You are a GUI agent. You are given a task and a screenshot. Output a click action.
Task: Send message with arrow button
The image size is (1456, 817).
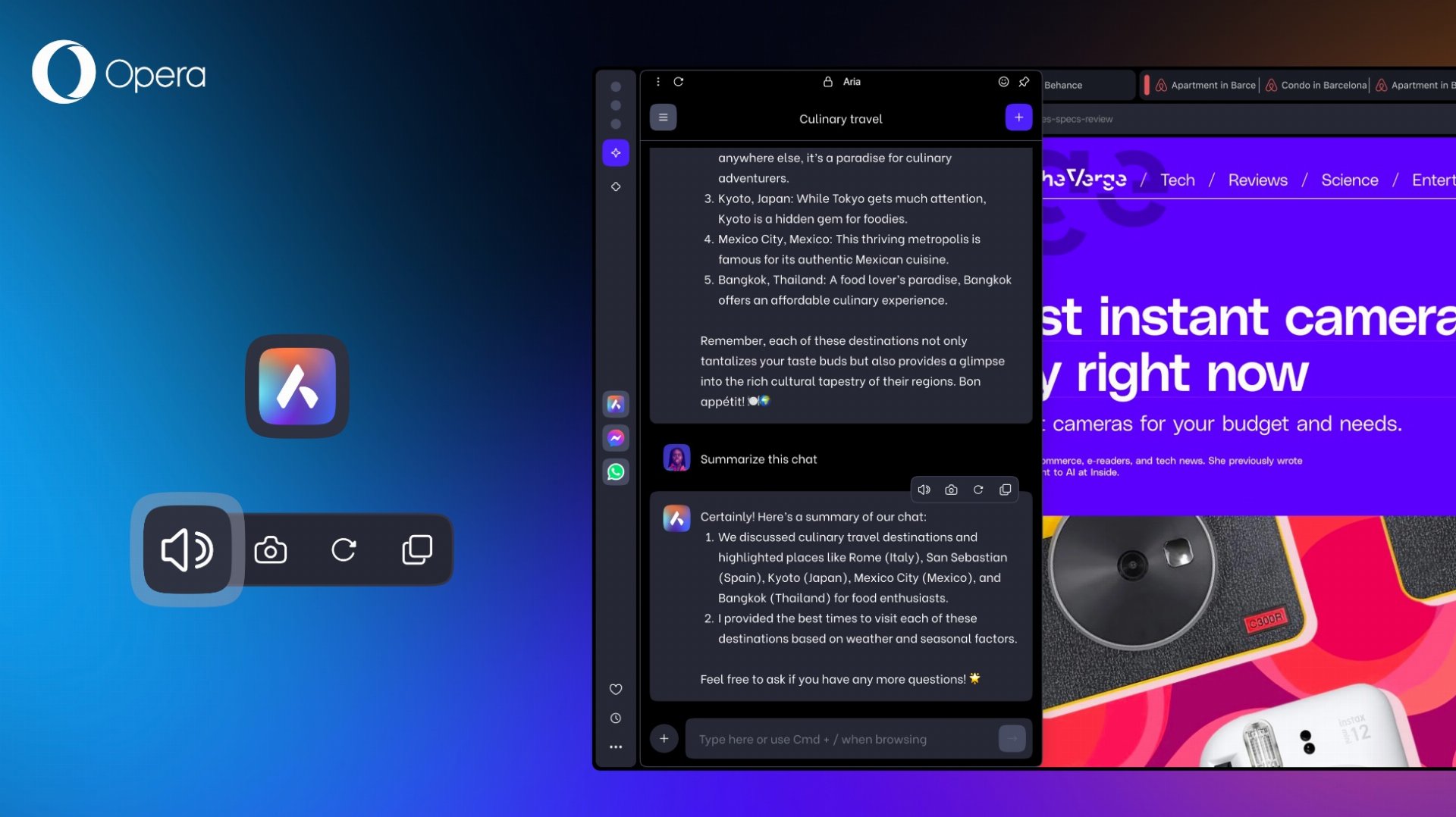tap(1012, 738)
